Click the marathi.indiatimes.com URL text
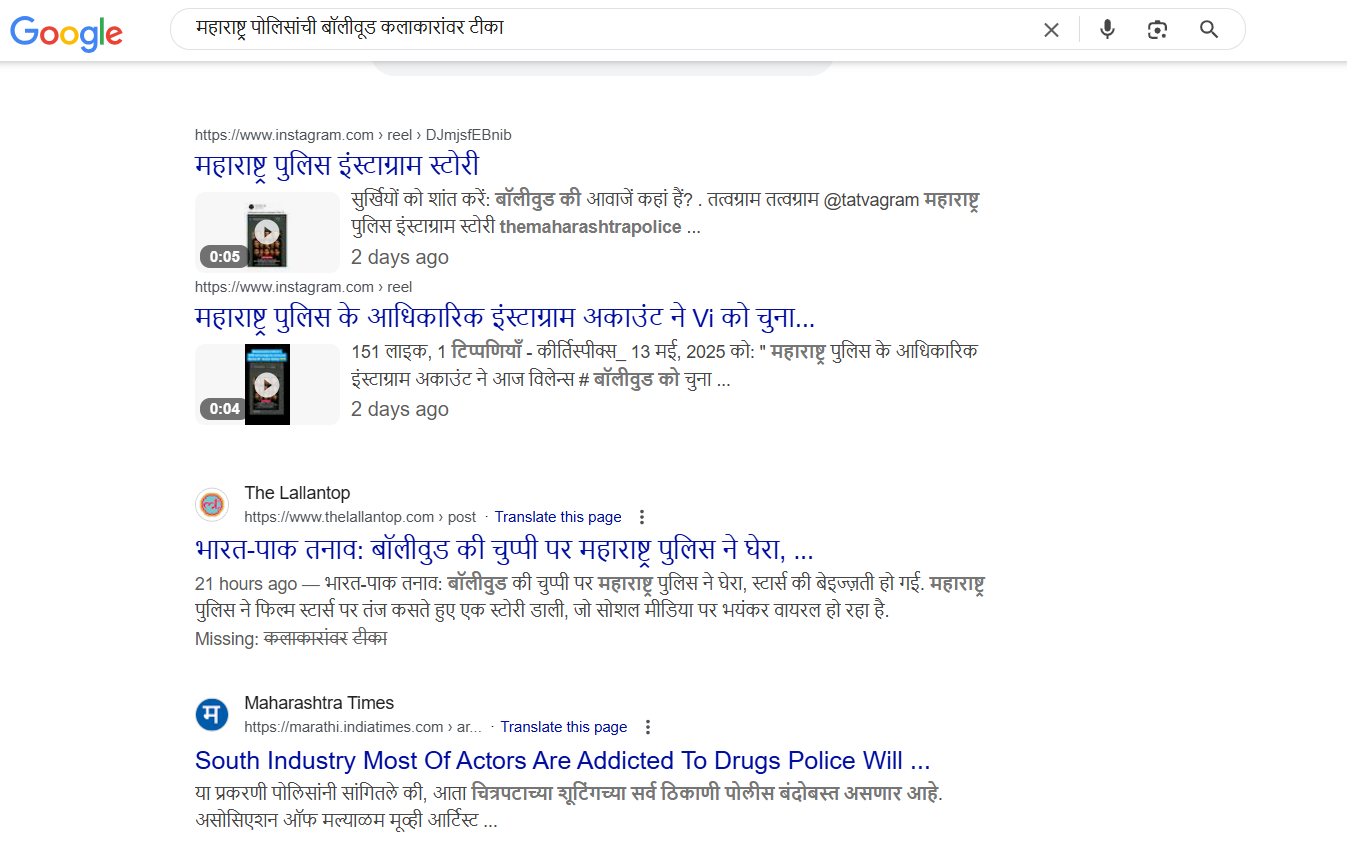 click(363, 727)
